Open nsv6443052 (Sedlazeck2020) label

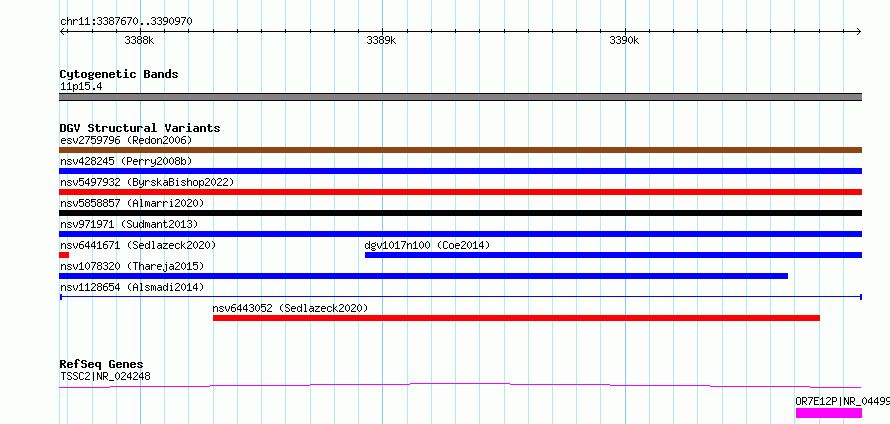(x=291, y=308)
